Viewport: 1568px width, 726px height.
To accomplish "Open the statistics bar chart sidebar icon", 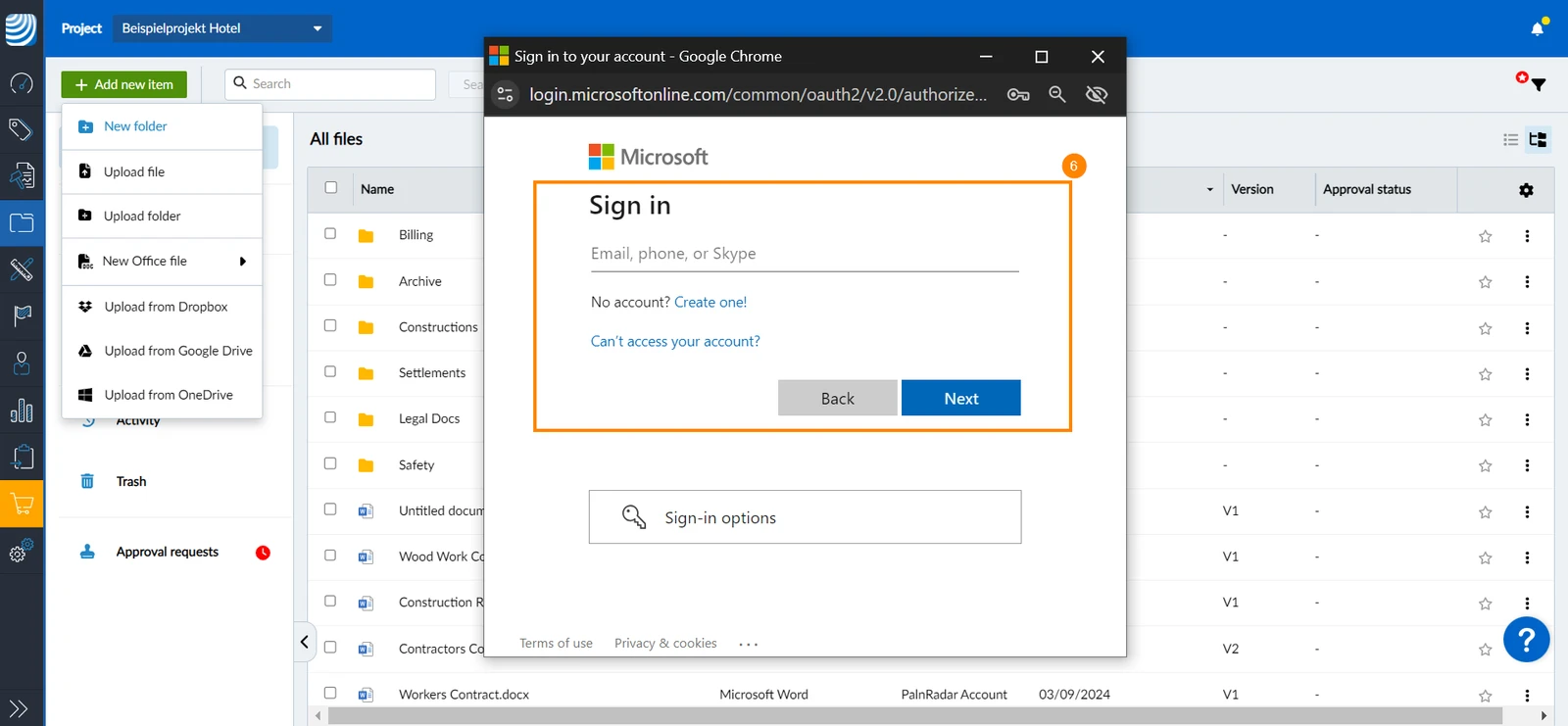I will (22, 411).
